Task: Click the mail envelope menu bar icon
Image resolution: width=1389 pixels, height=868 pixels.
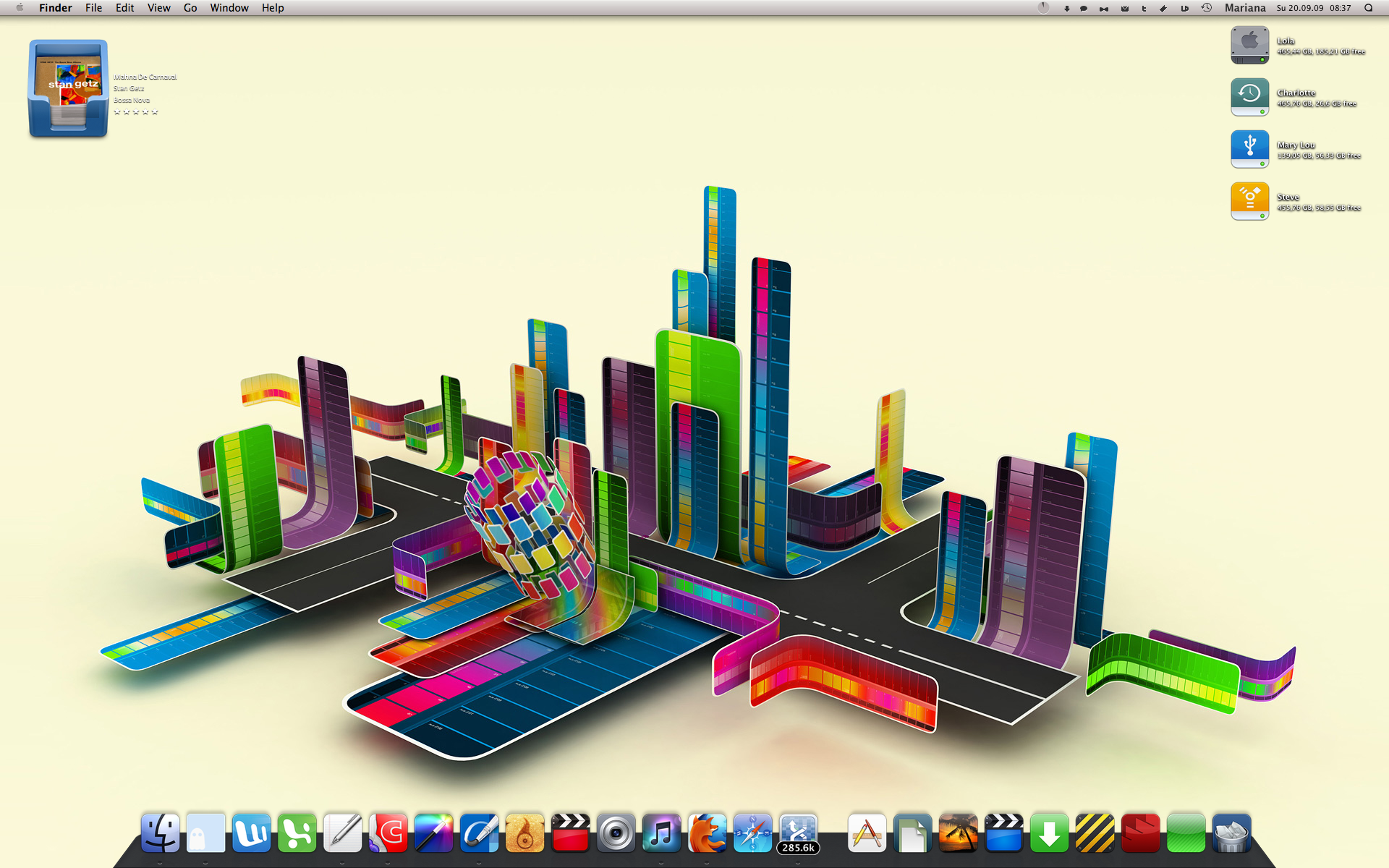Action: [1125, 9]
